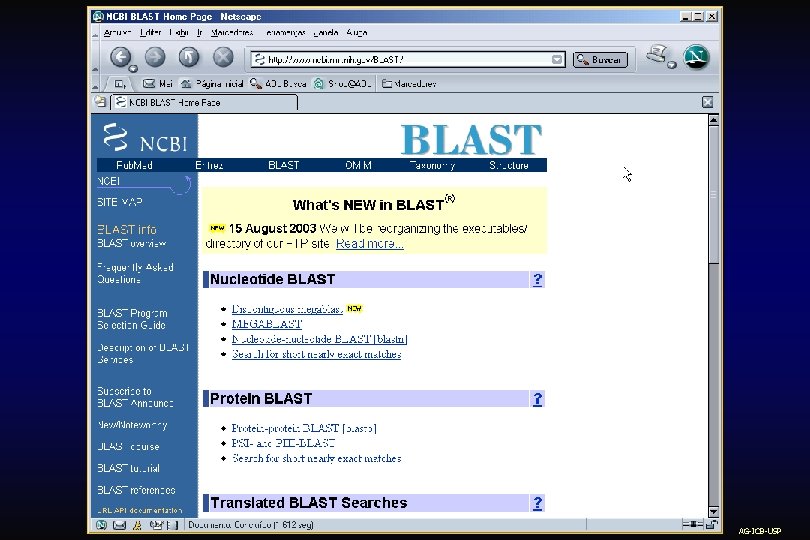Viewport: 810px width, 540px height.
Task: Open the MEGABLAST link
Action: (x=267, y=324)
